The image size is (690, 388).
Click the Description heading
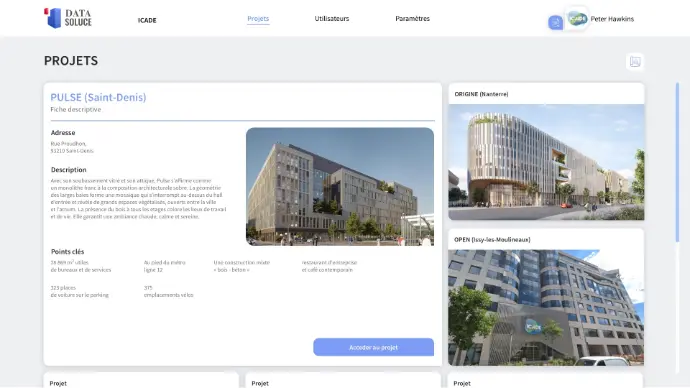(68, 170)
